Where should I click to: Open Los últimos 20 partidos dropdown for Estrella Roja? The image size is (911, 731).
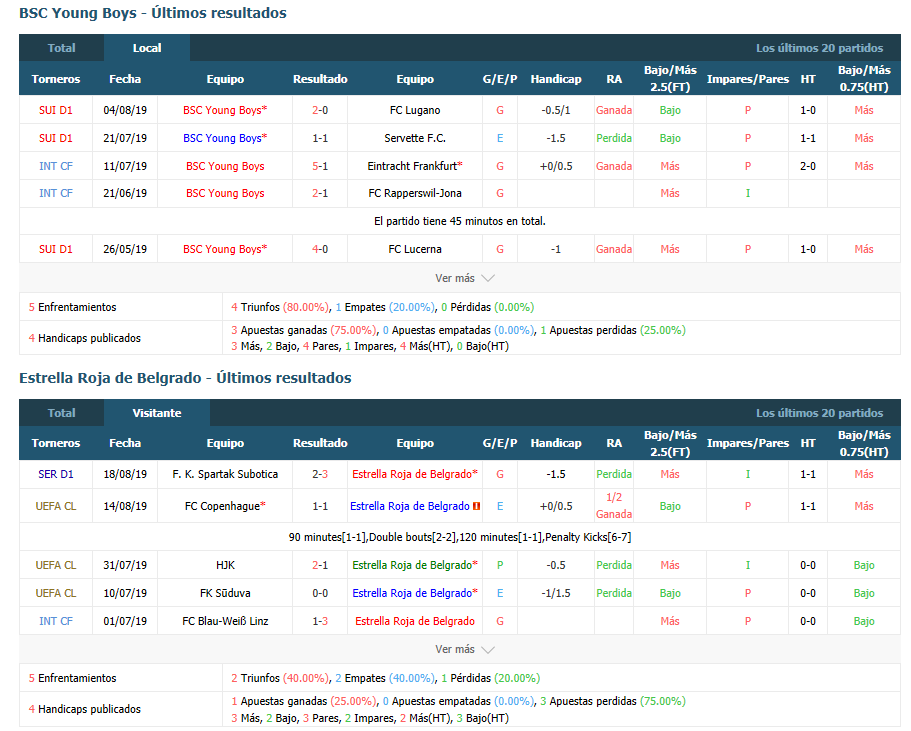[819, 413]
